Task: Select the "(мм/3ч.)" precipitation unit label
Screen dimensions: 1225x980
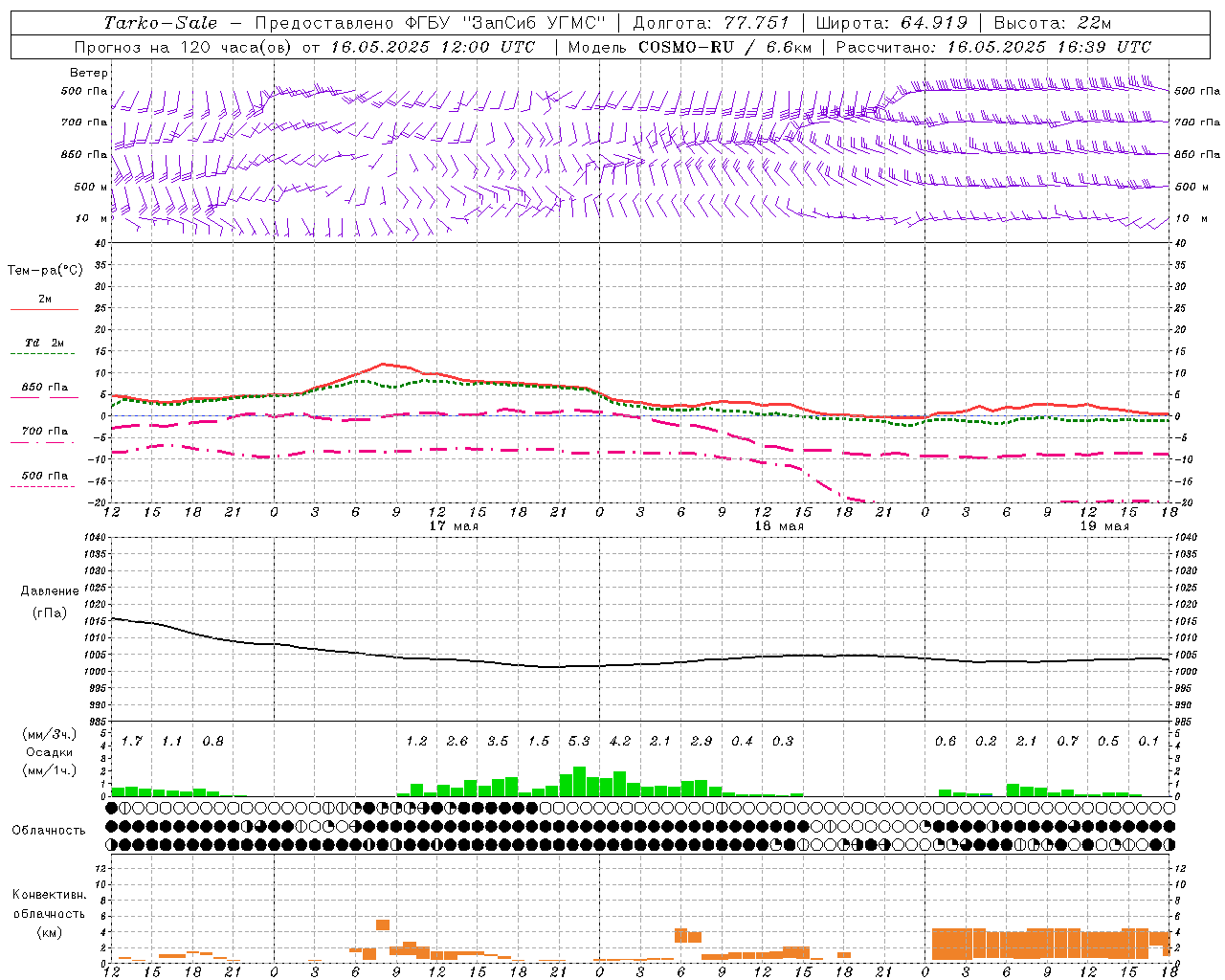Action: pos(51,735)
